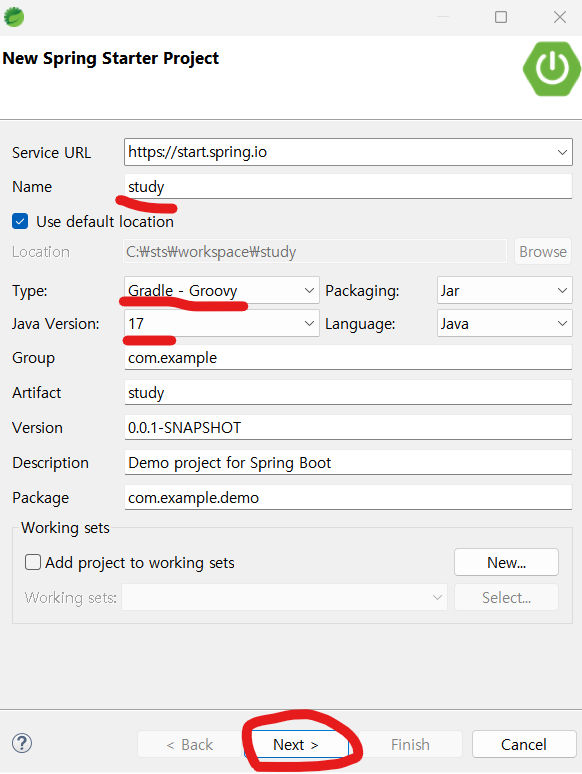The image size is (582, 774).
Task: Click the New... working set button
Action: (x=506, y=562)
